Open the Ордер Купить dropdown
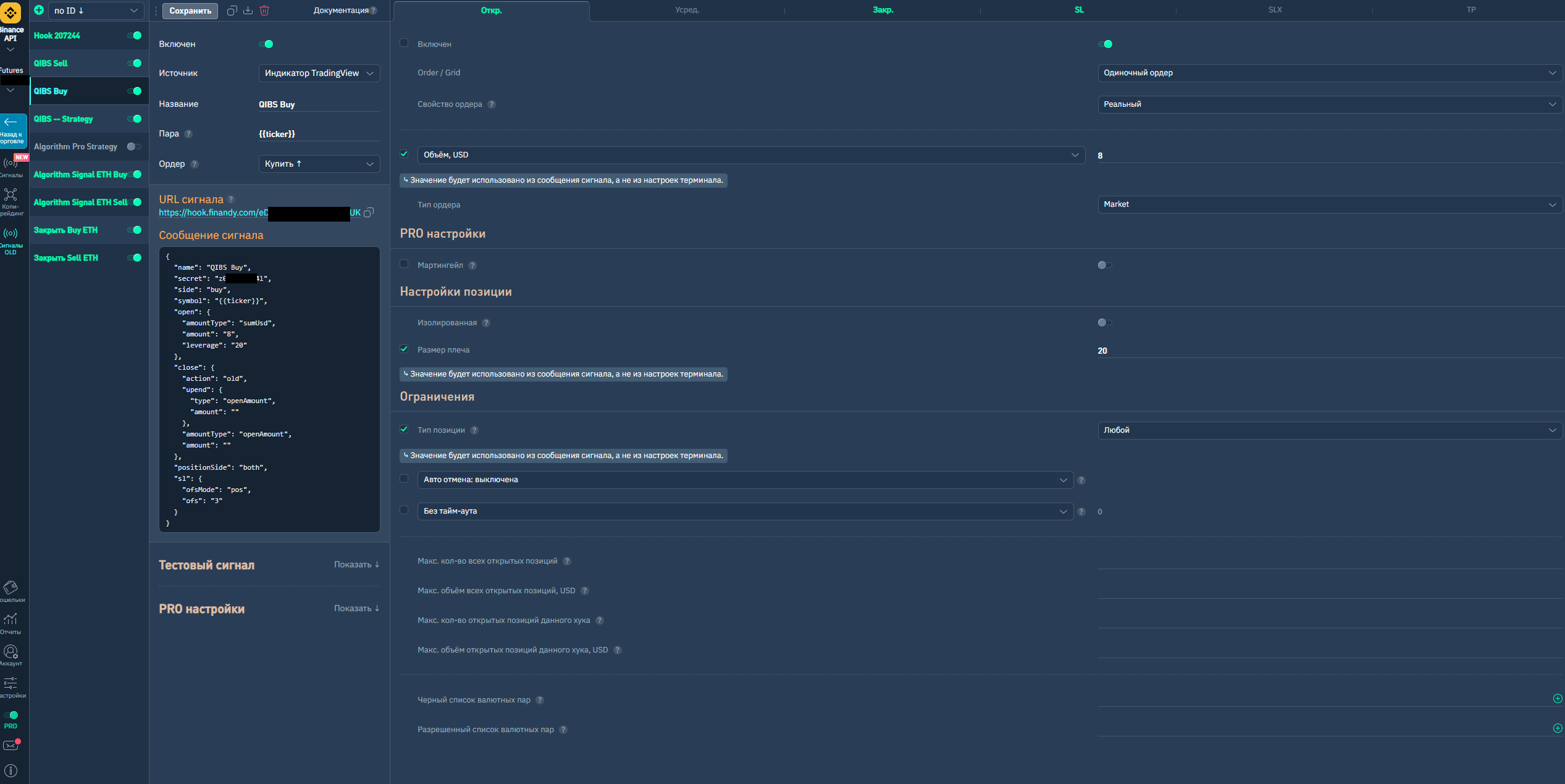The image size is (1565, 784). (319, 164)
